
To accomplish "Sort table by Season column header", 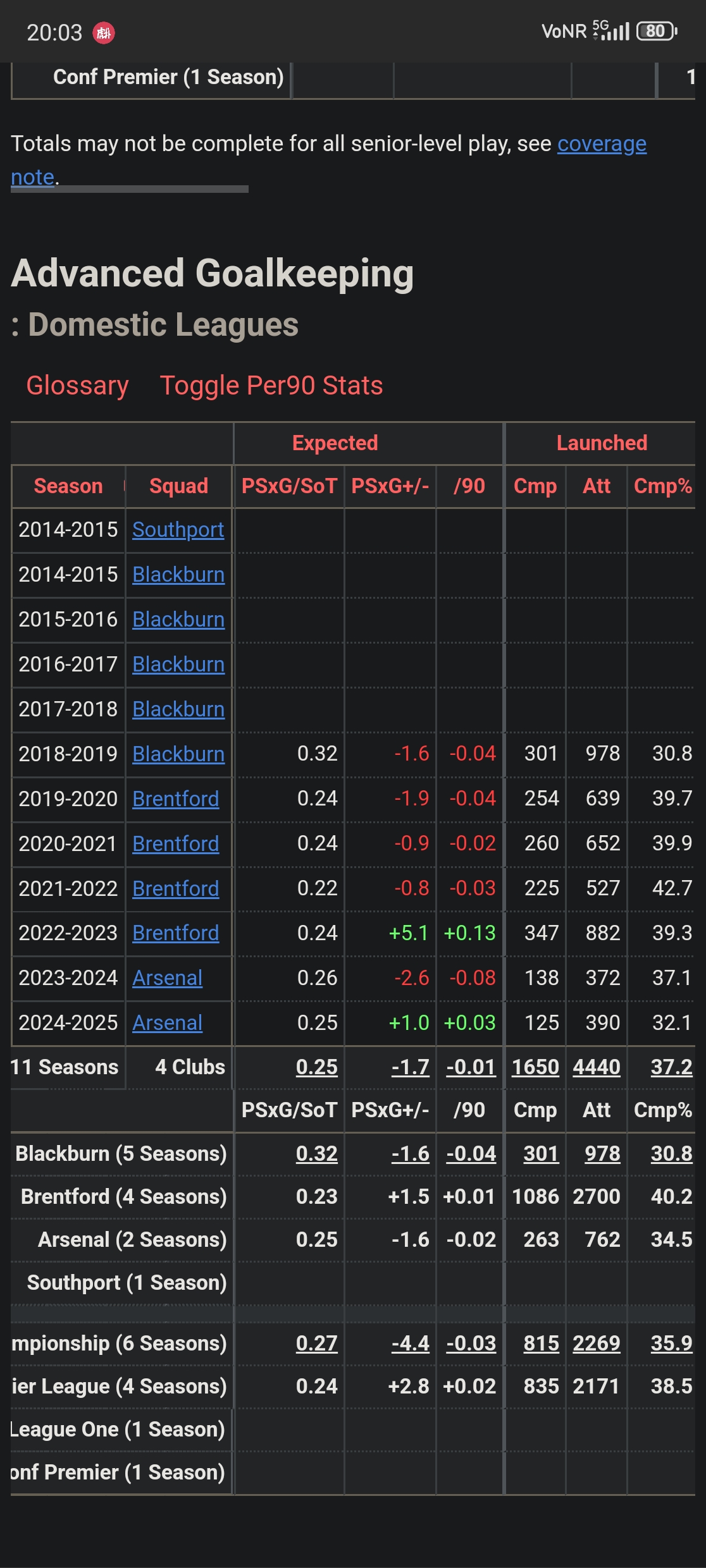I will (x=68, y=486).
